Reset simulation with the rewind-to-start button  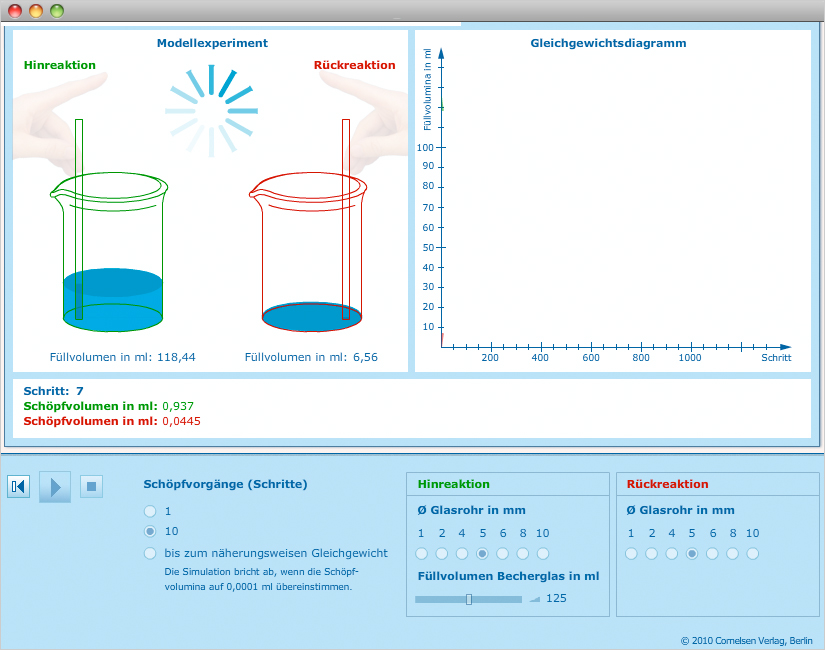[x=19, y=487]
